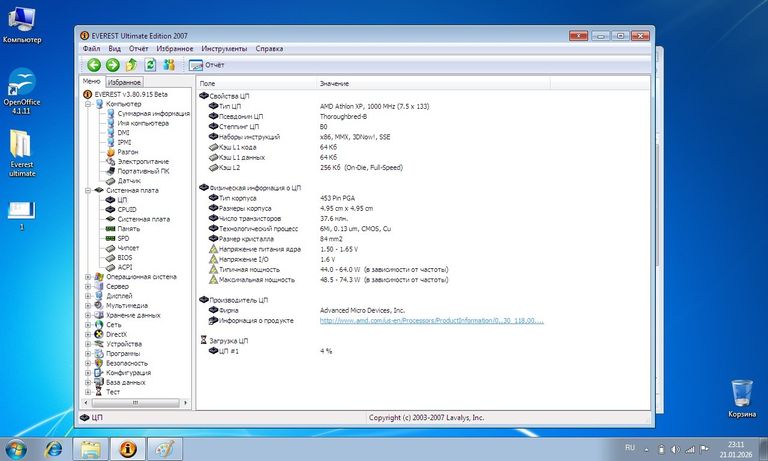768x461 pixels.
Task: Select the Чипсет tree item
Action: click(128, 248)
